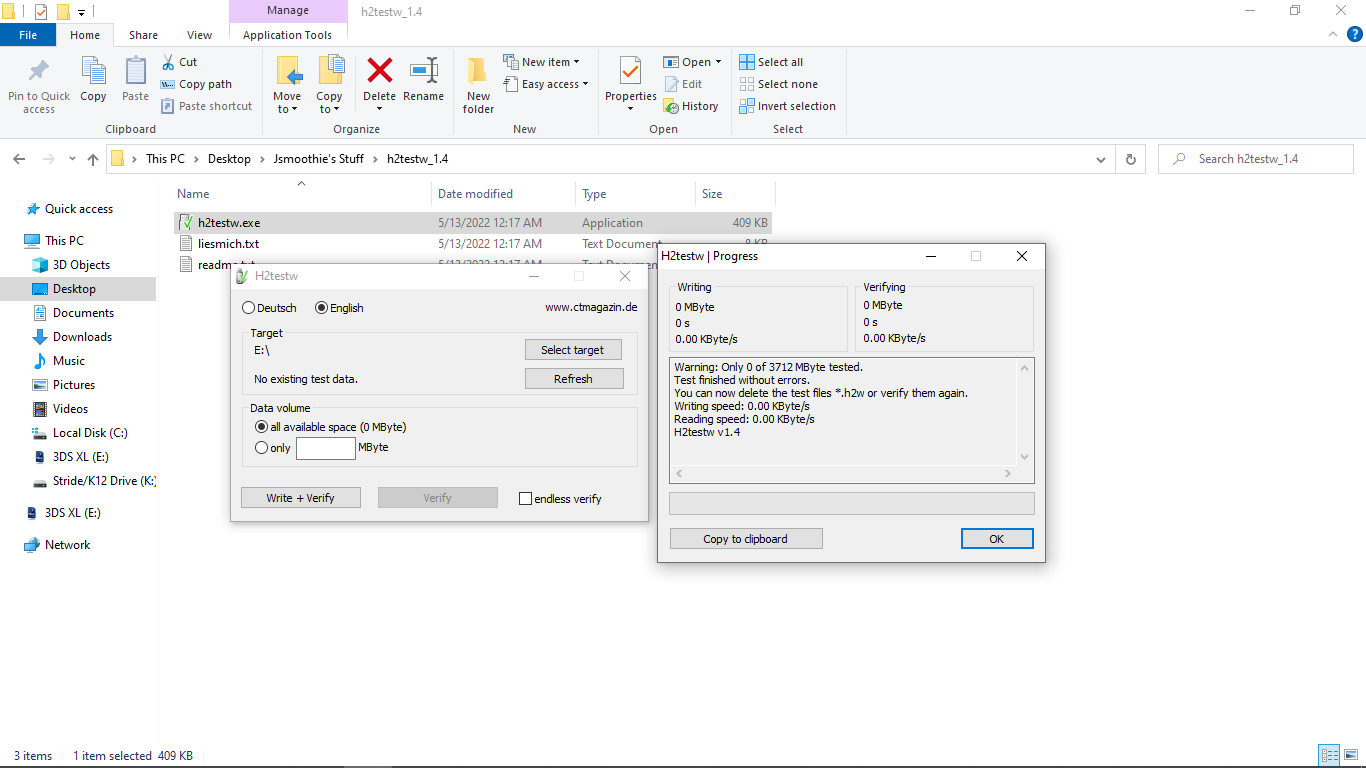
Task: Click the Copy path ribbon item
Action: [x=196, y=84]
